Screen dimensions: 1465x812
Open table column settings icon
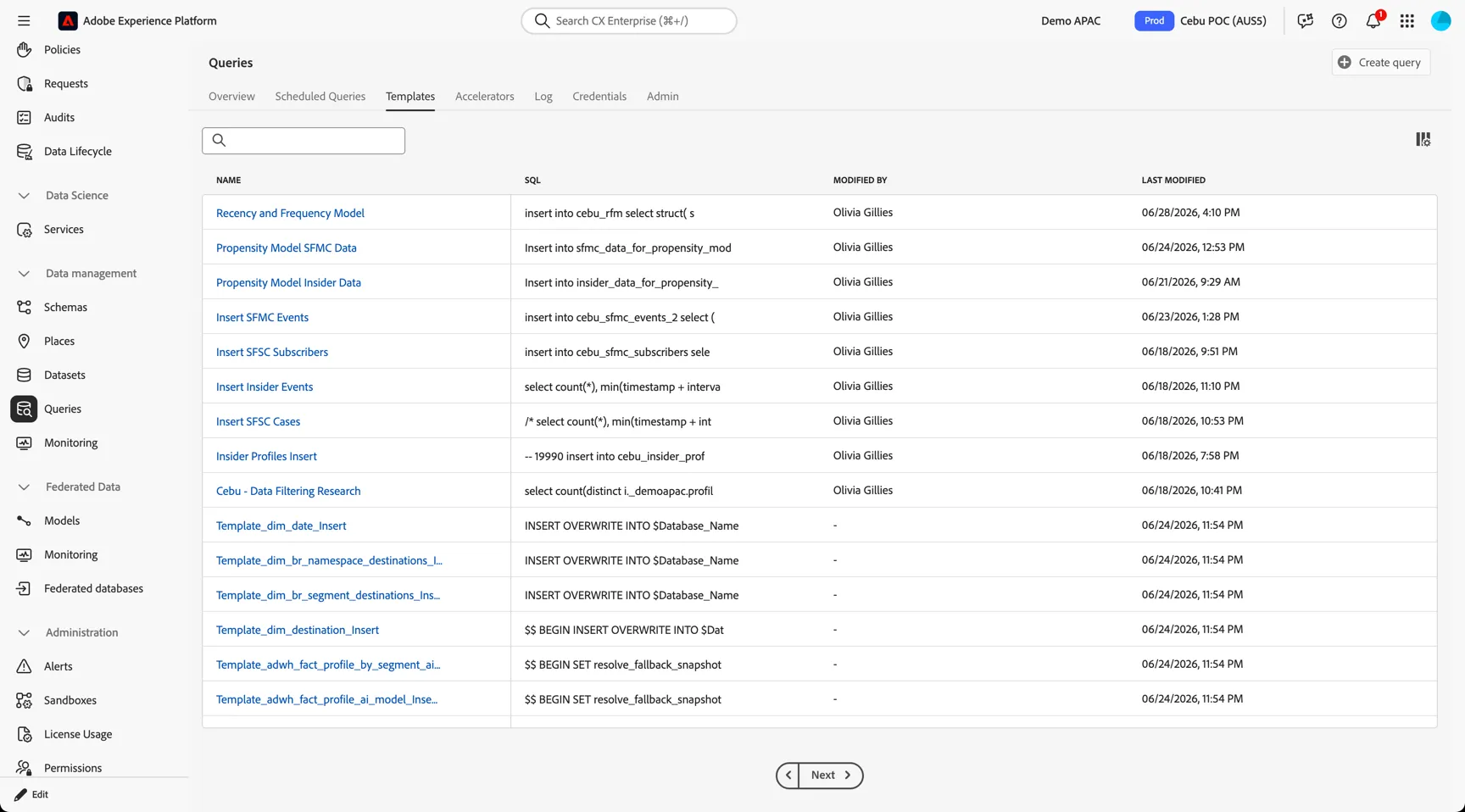[1423, 139]
